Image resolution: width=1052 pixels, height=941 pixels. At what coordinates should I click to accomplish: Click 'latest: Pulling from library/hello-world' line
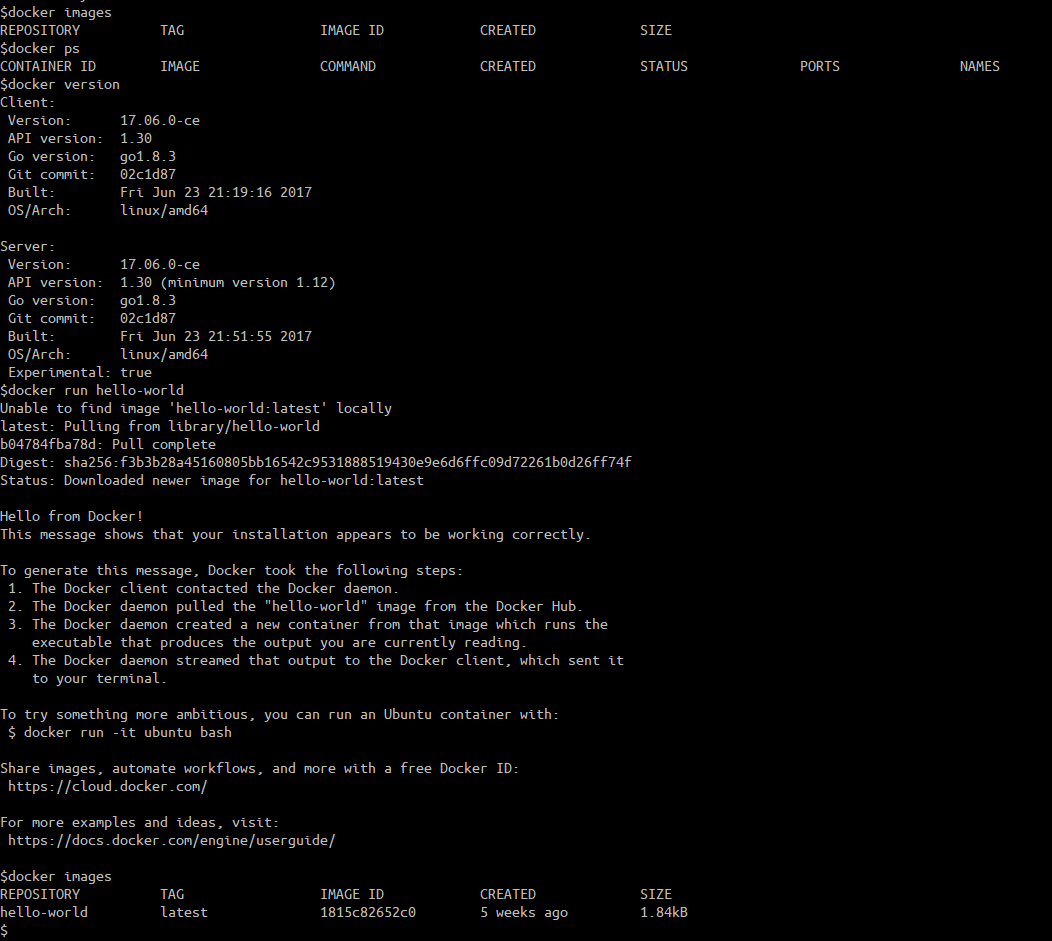(160, 427)
